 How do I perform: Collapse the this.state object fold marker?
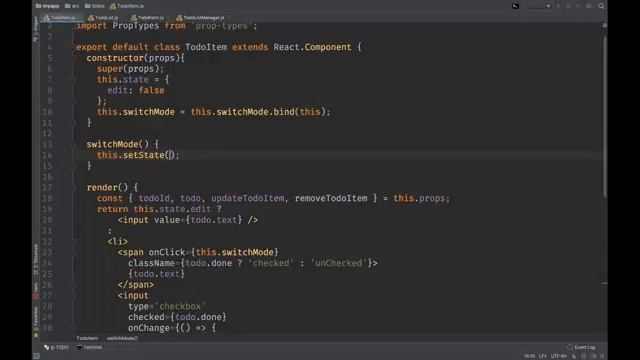point(73,80)
